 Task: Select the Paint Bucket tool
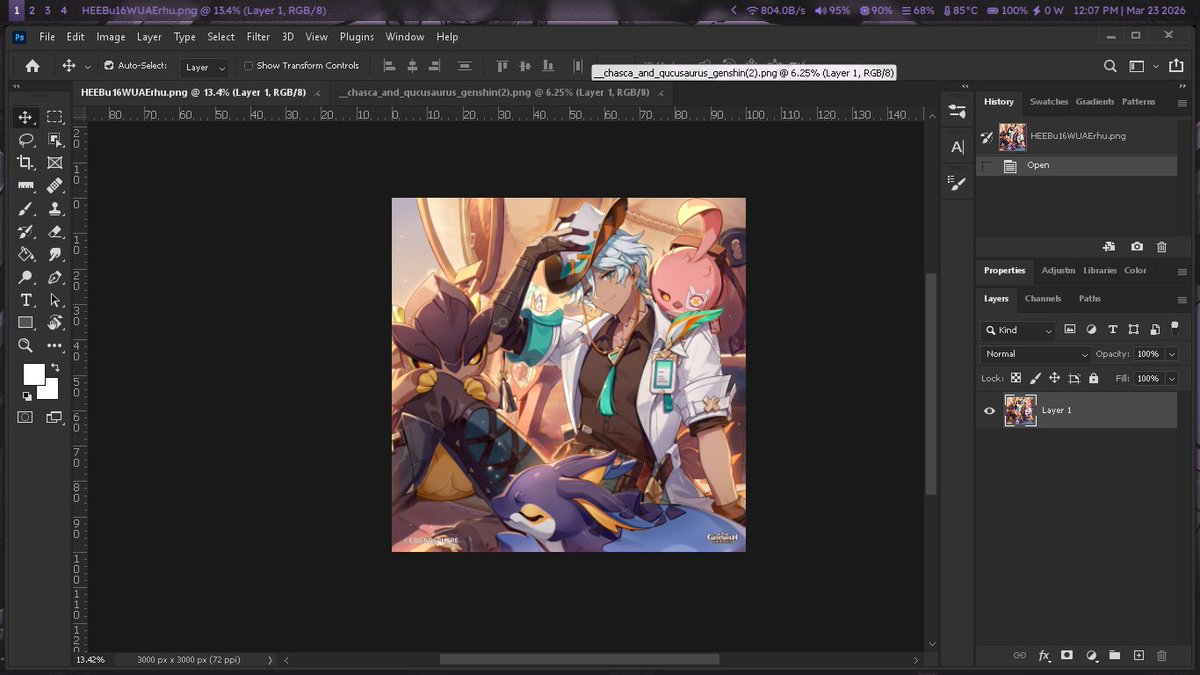(x=26, y=254)
